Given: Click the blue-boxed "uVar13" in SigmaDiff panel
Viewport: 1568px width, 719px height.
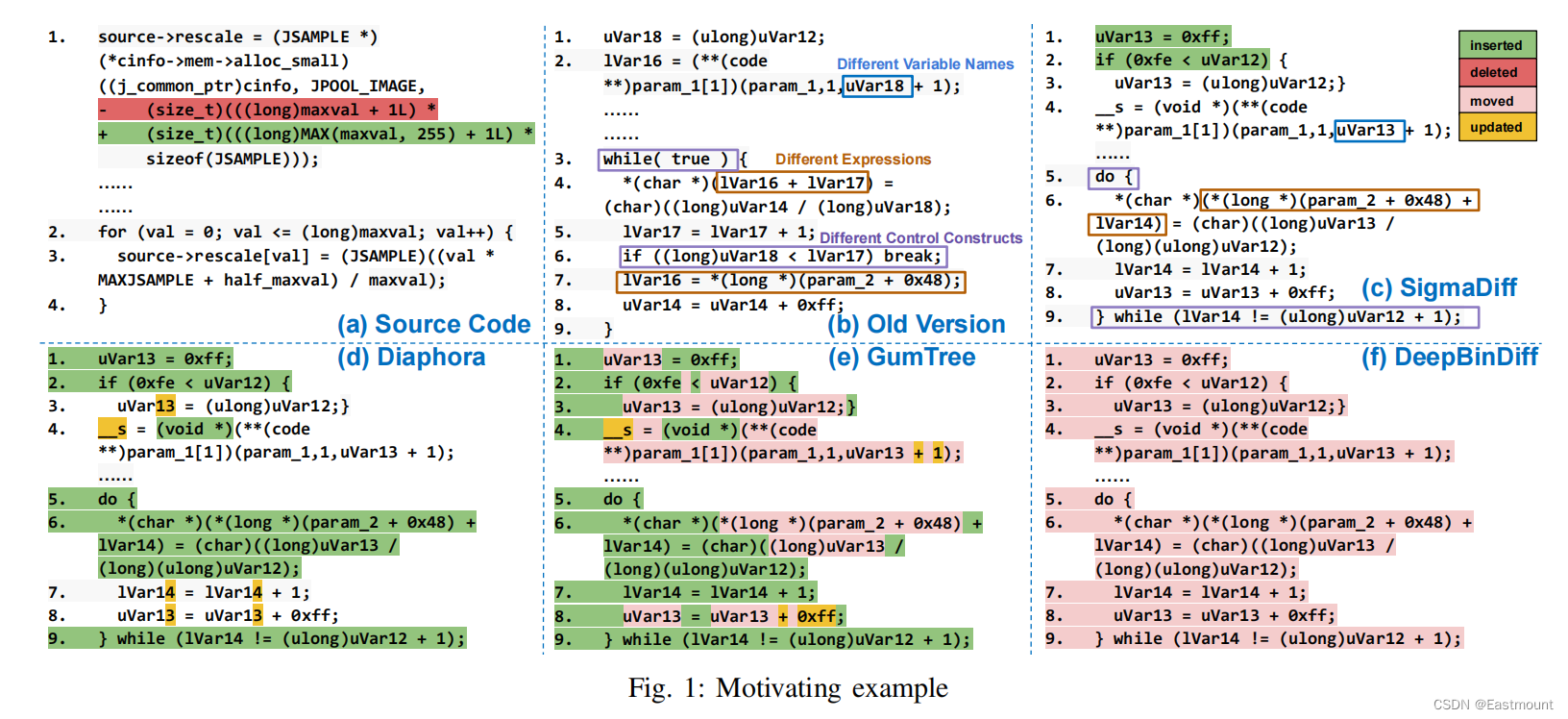Looking at the screenshot, I should point(1369,130).
